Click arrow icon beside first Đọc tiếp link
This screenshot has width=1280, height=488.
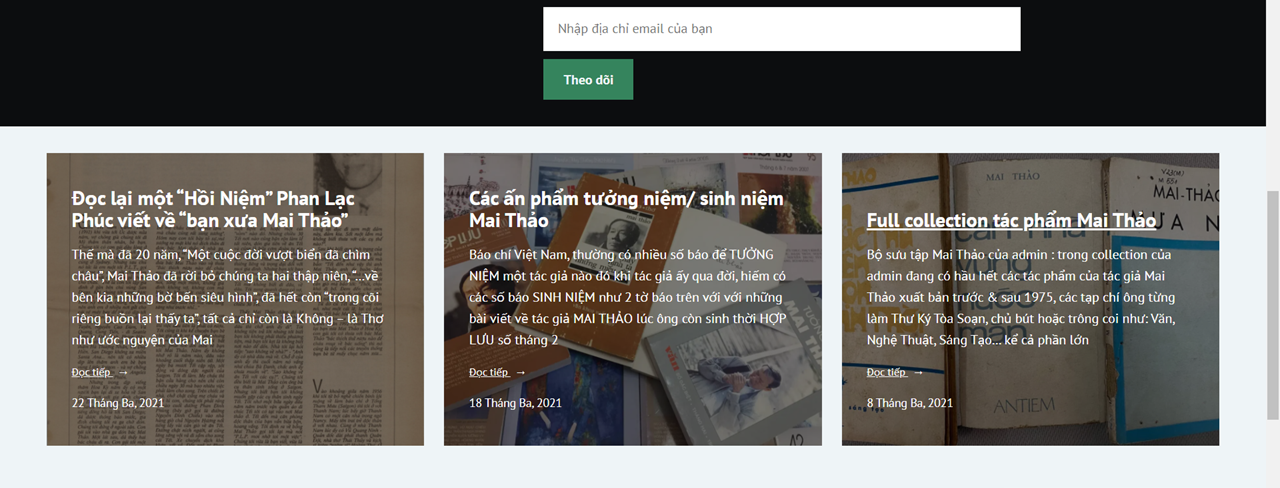(x=124, y=373)
